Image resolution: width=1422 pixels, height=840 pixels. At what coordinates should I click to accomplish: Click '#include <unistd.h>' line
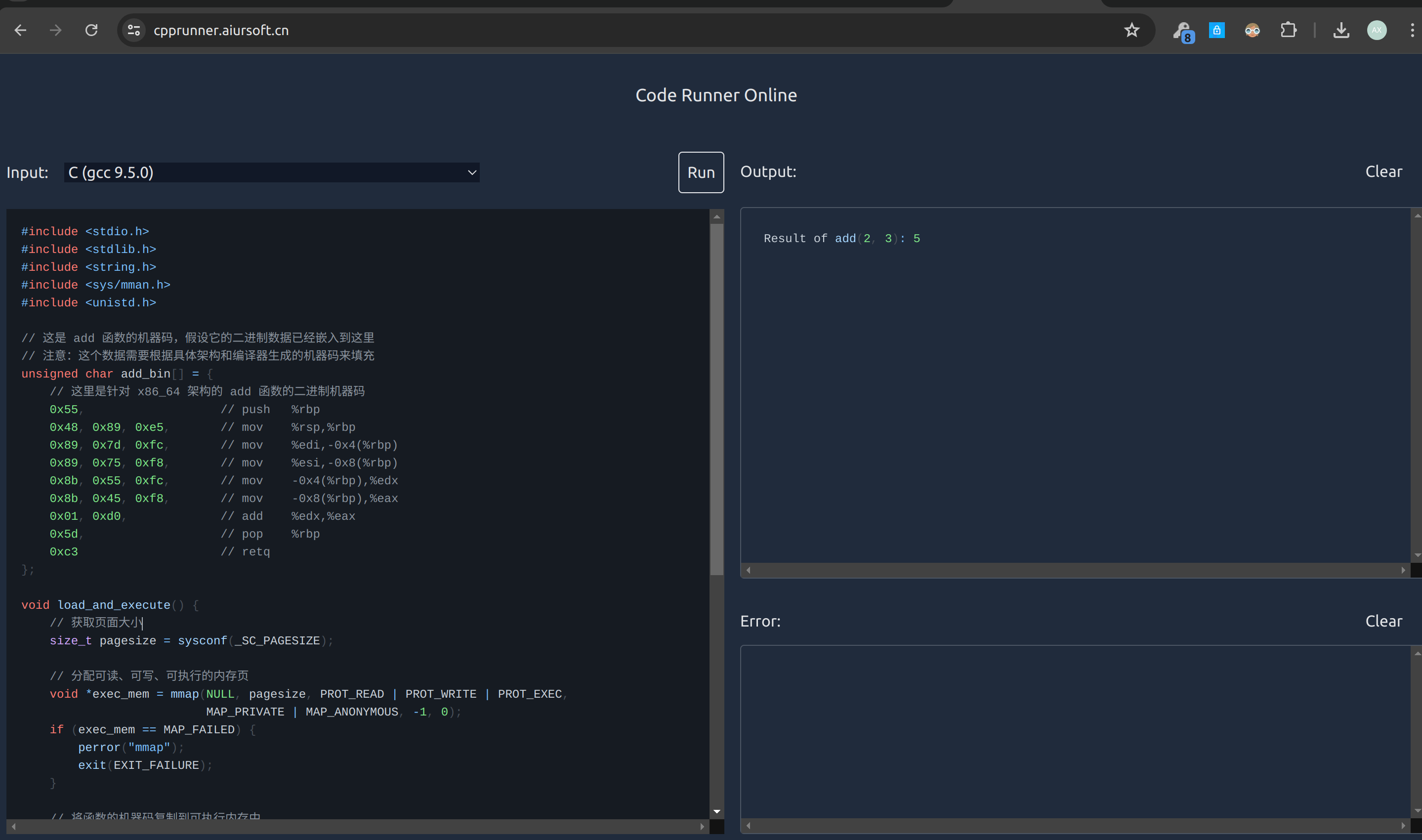tap(88, 303)
